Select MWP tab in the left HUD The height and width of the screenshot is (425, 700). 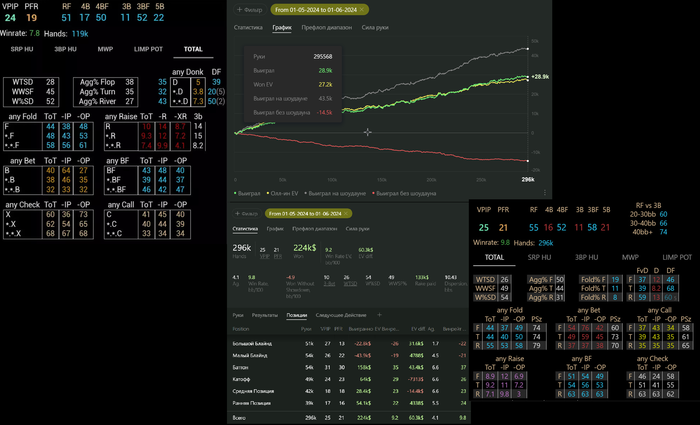[x=105, y=49]
